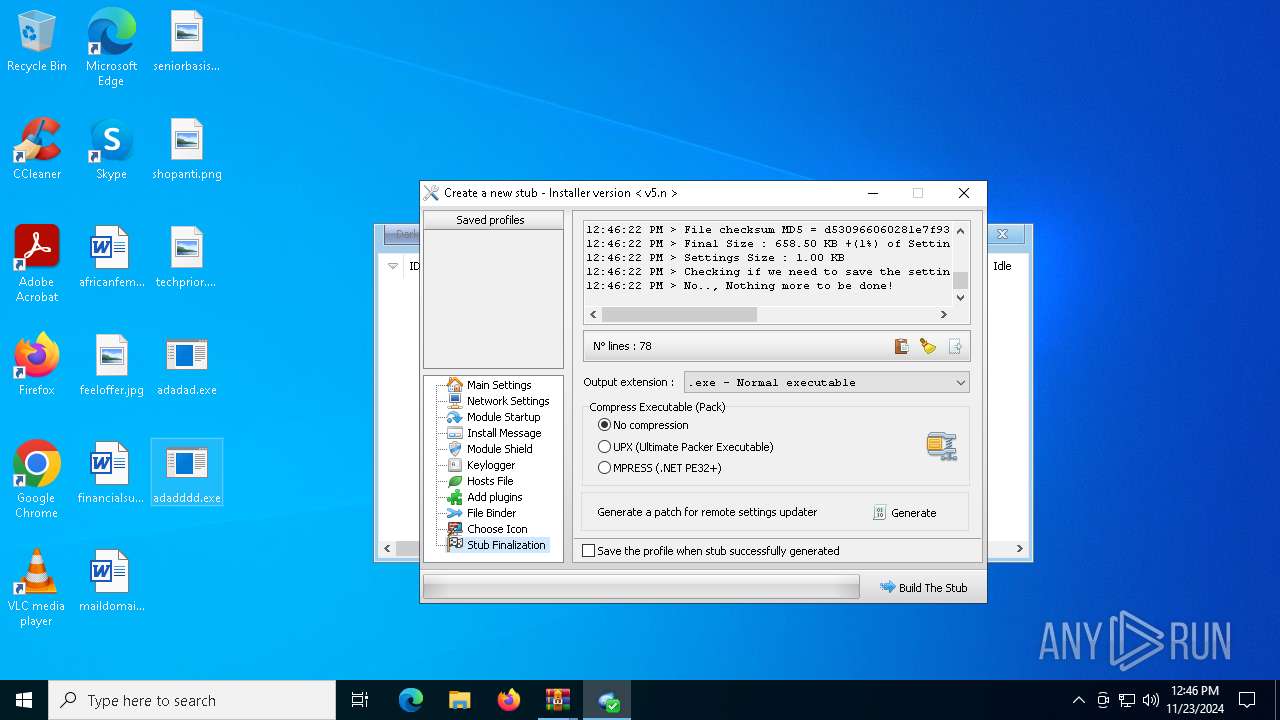Select seniorbasis image file on desktop
Viewport: 1280px width, 720px height.
(x=187, y=42)
